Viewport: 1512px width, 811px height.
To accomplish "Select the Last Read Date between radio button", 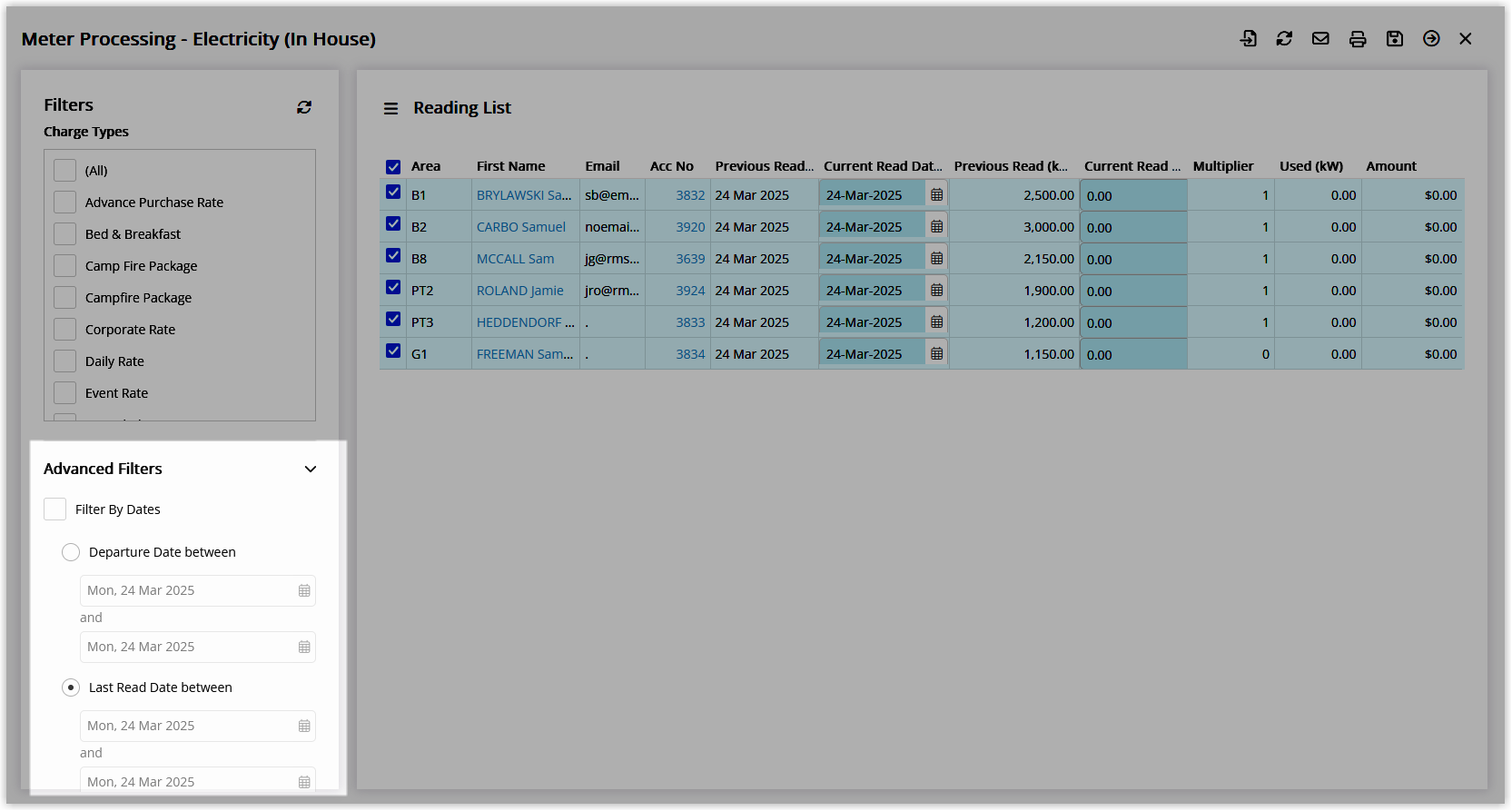I will [x=71, y=687].
